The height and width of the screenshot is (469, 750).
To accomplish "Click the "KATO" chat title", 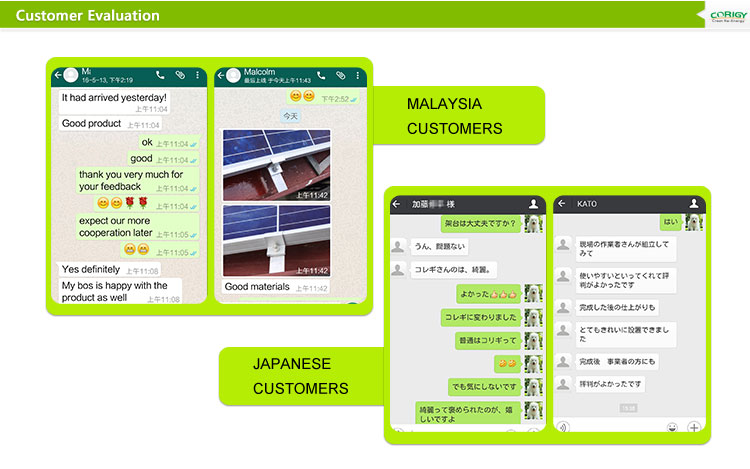I will pos(586,204).
